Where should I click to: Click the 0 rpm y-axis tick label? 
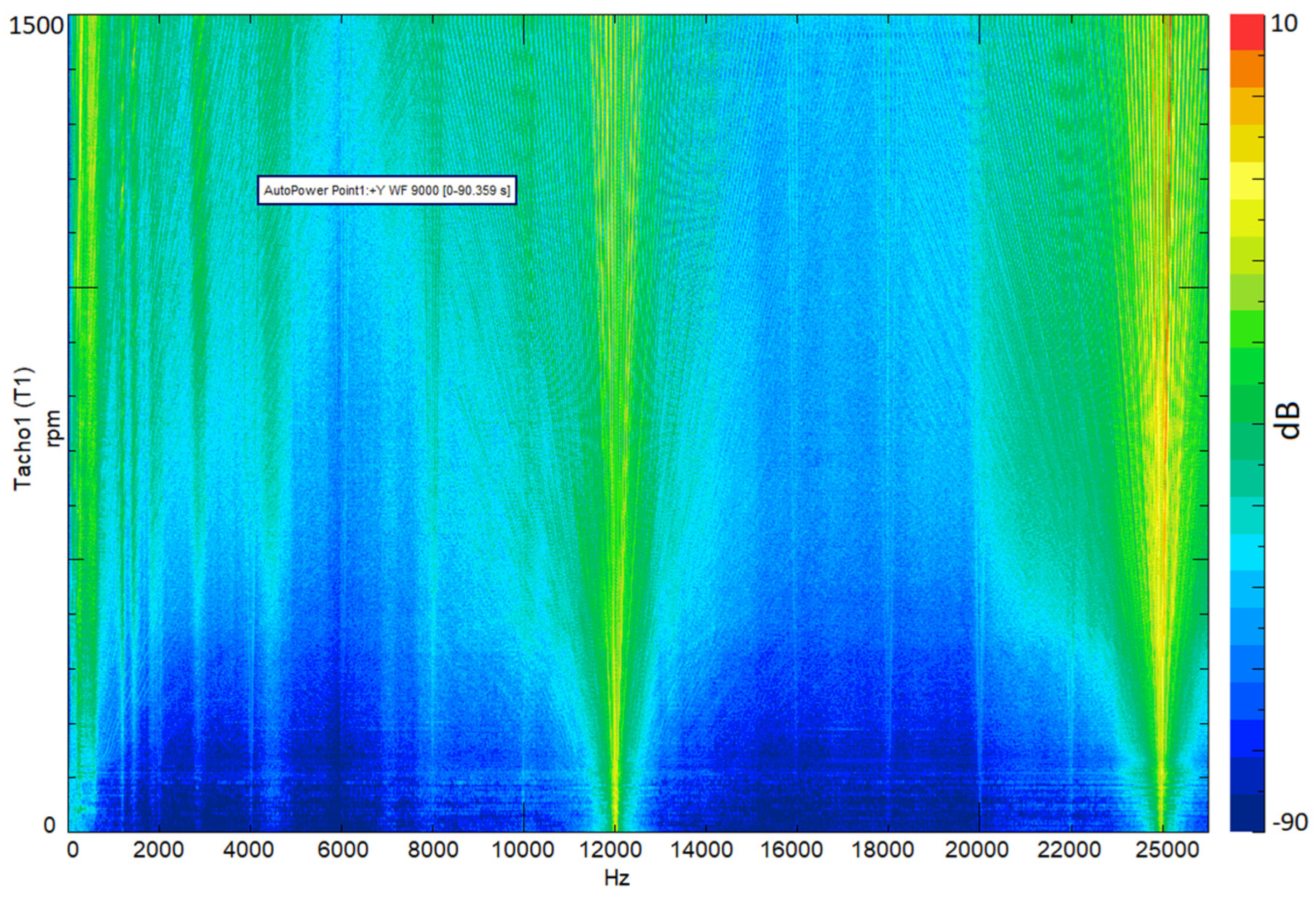[x=50, y=825]
